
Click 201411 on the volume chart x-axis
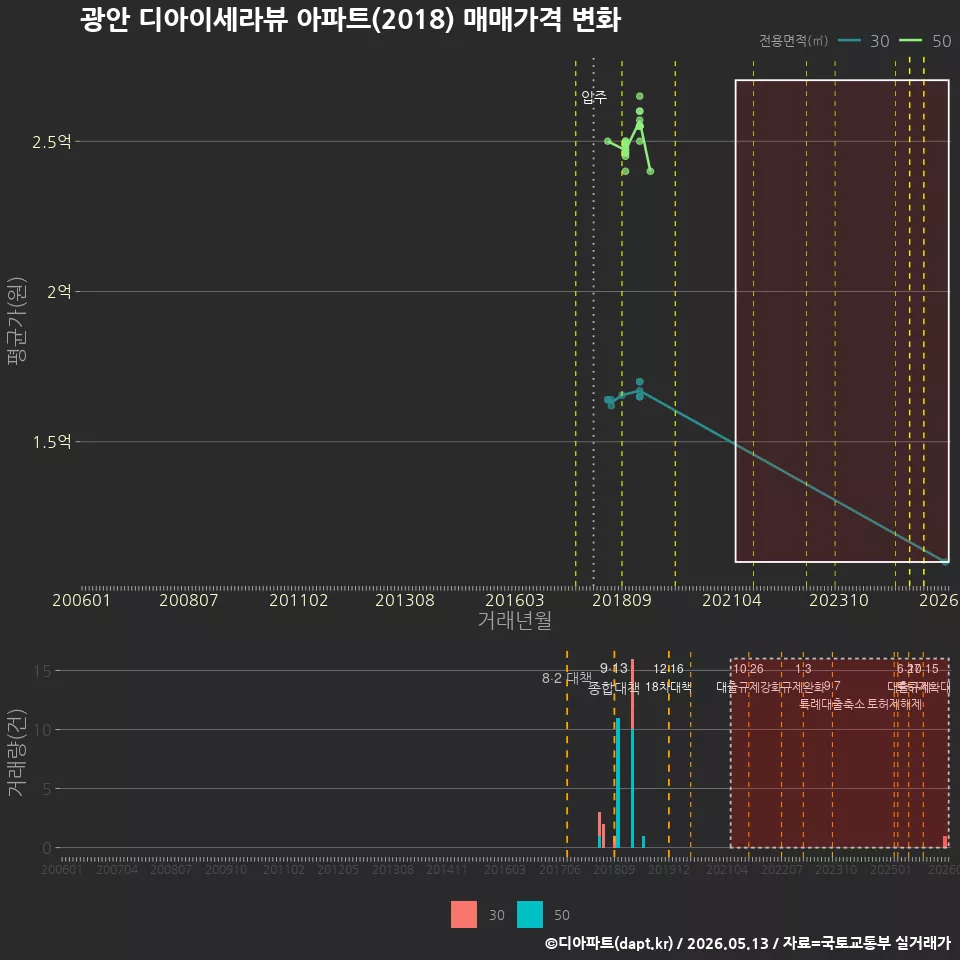pyautogui.click(x=447, y=869)
